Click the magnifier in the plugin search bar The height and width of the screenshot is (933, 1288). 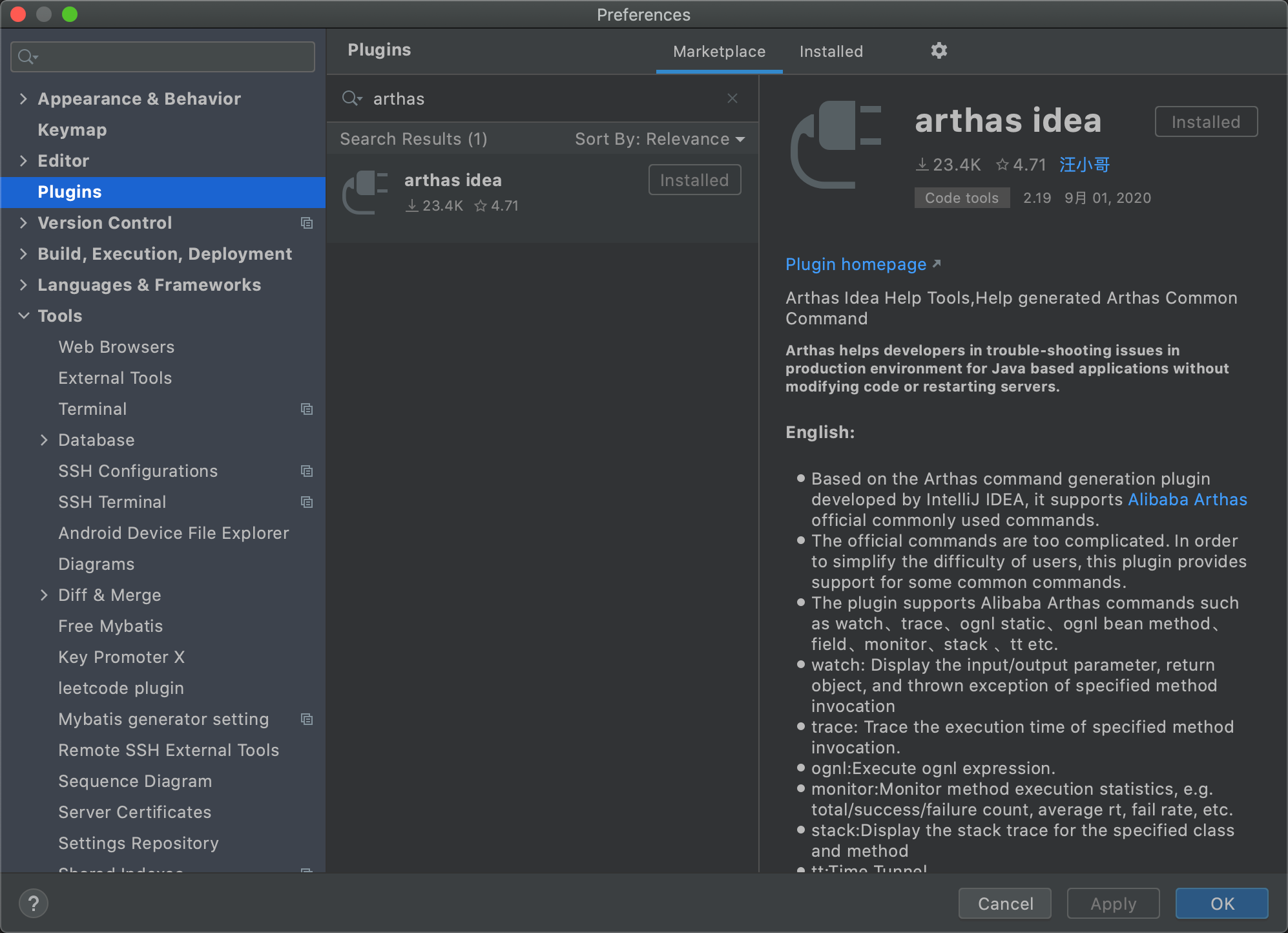tap(351, 98)
